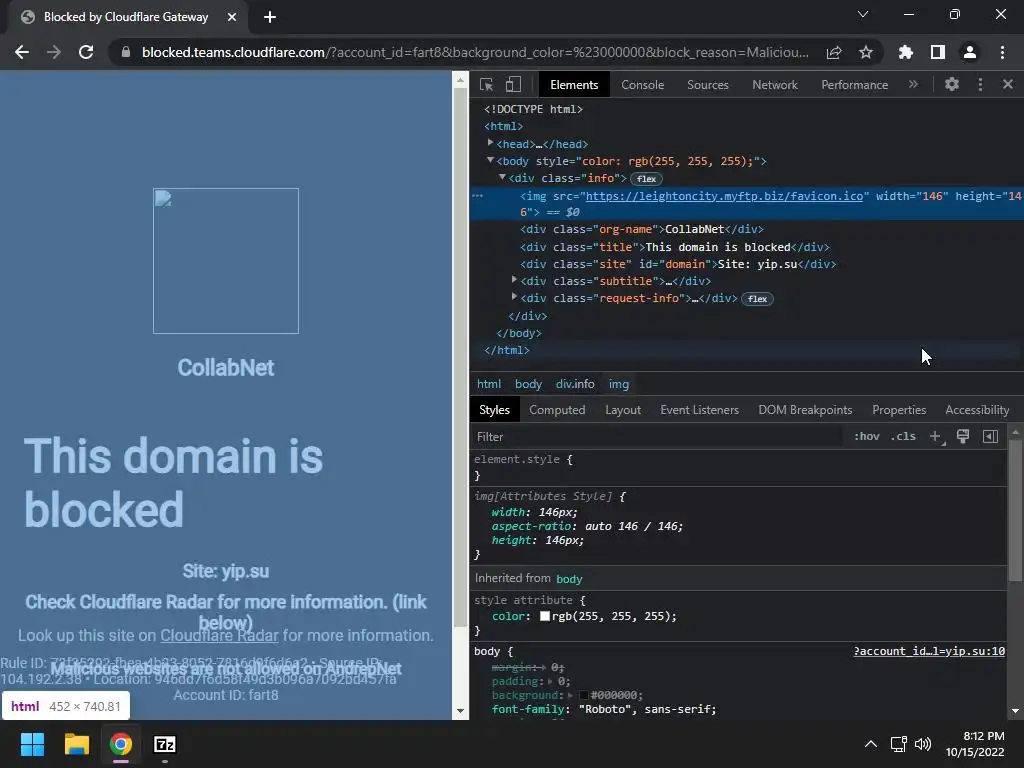The height and width of the screenshot is (768, 1024).
Task: Collapse the div class info node
Action: click(502, 177)
